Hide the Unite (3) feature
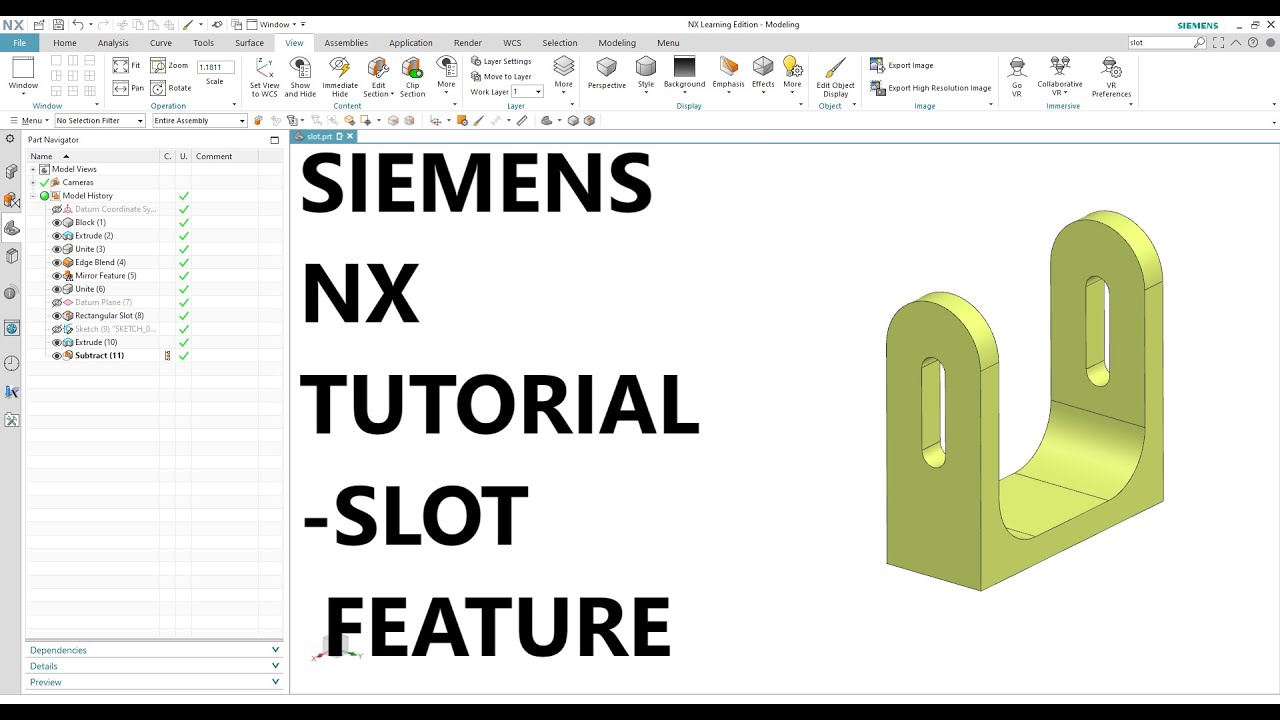The image size is (1280, 720). [x=56, y=249]
